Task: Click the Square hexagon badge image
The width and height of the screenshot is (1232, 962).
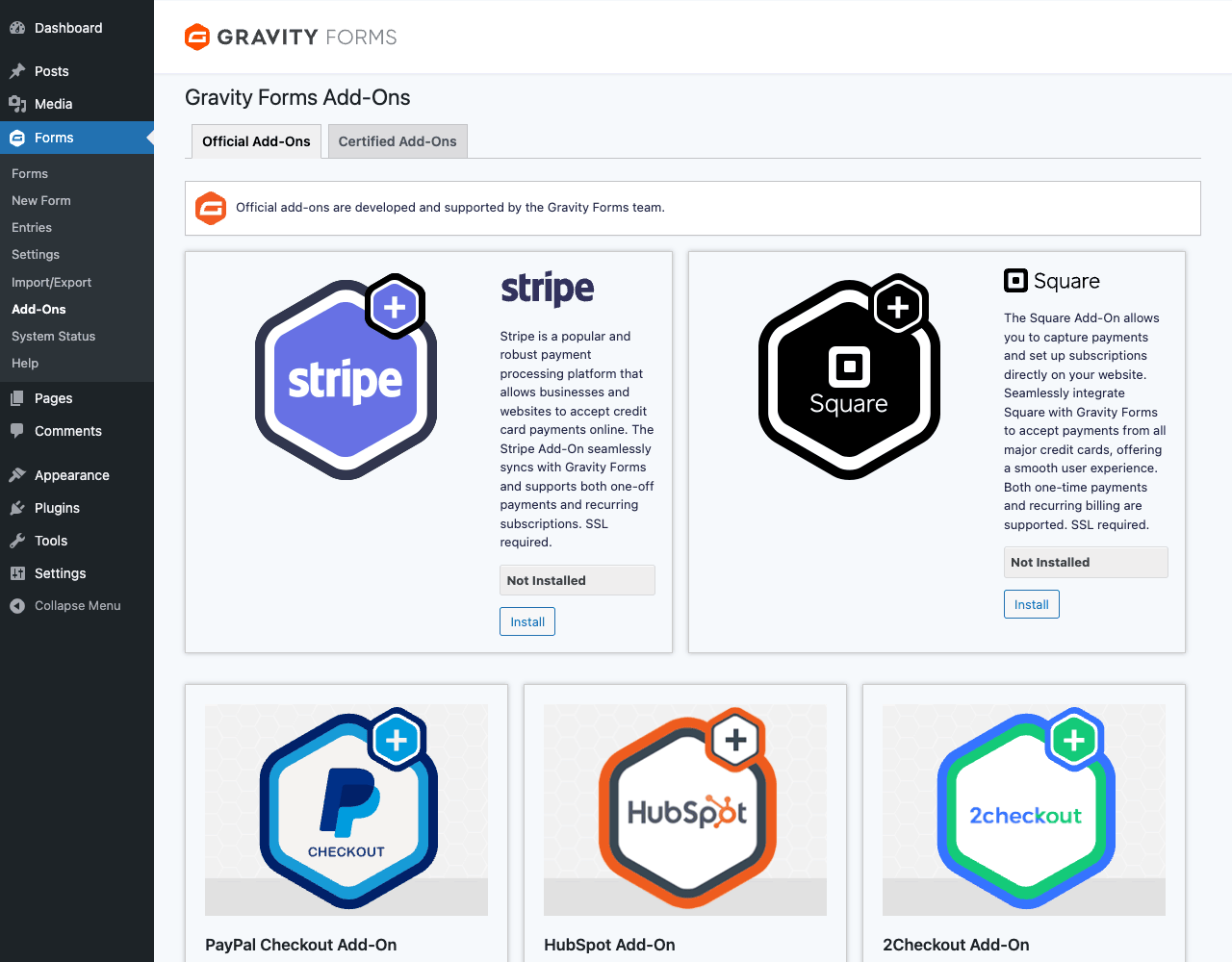Action: click(850, 377)
